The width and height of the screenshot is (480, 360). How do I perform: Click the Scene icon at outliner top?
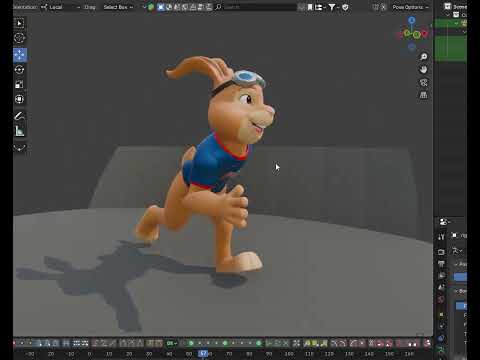[x=448, y=6]
